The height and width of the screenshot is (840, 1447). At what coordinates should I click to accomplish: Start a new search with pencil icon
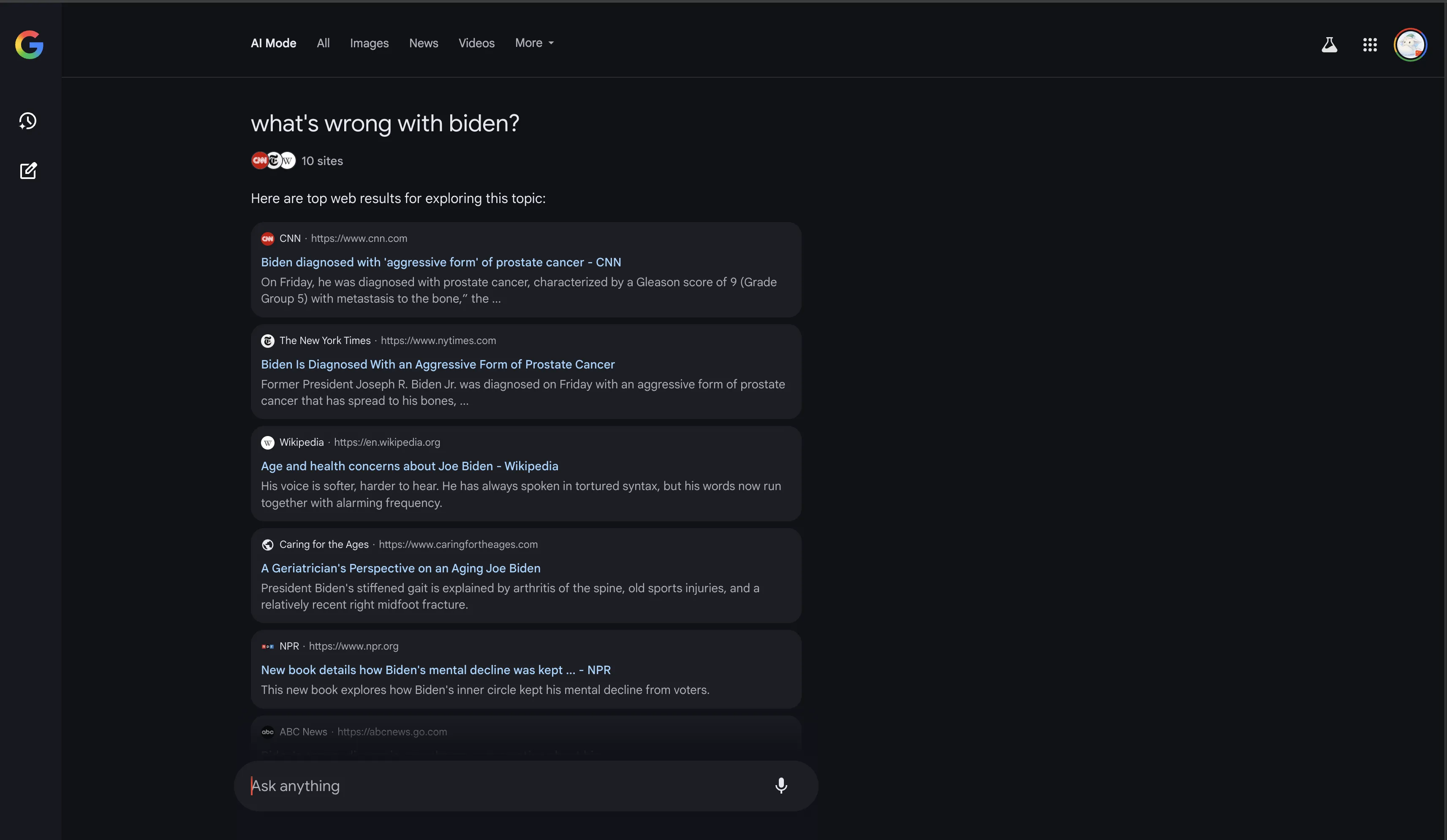click(x=28, y=171)
